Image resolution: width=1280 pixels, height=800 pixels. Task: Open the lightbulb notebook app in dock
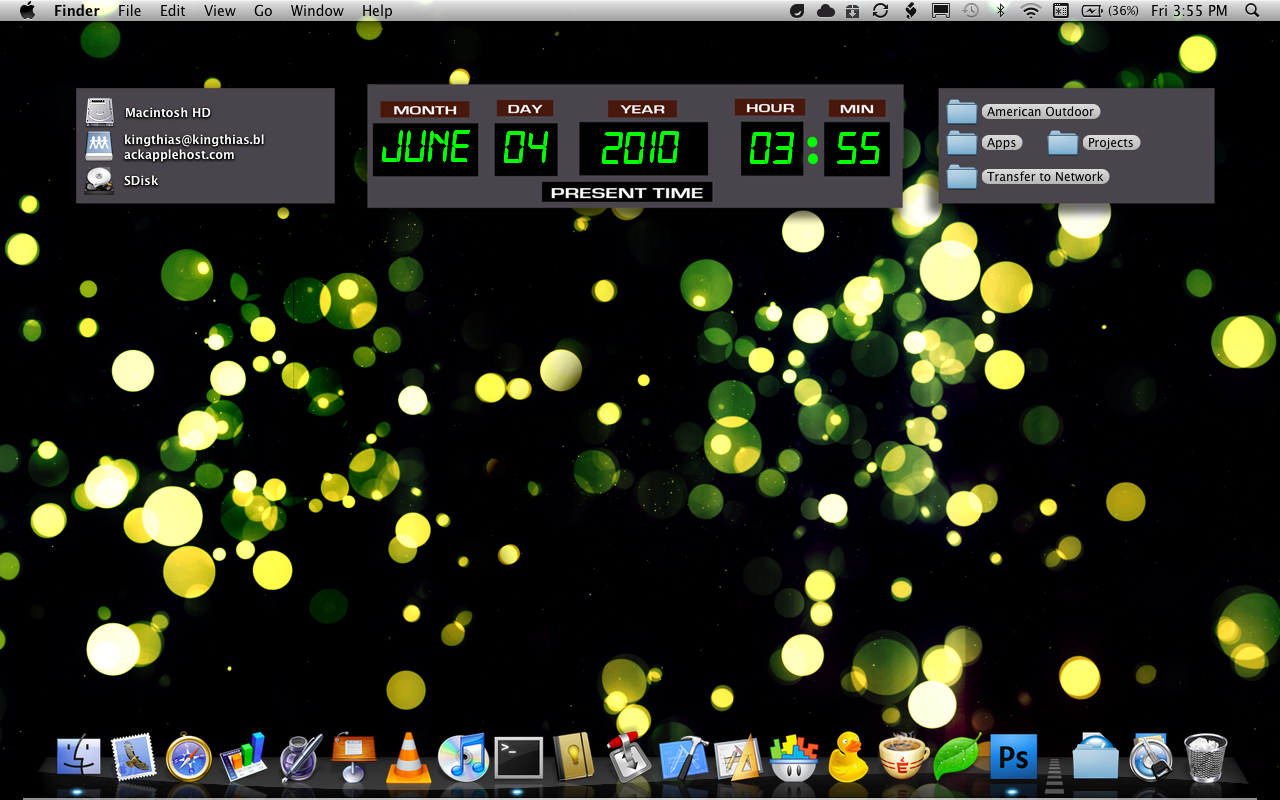point(574,757)
